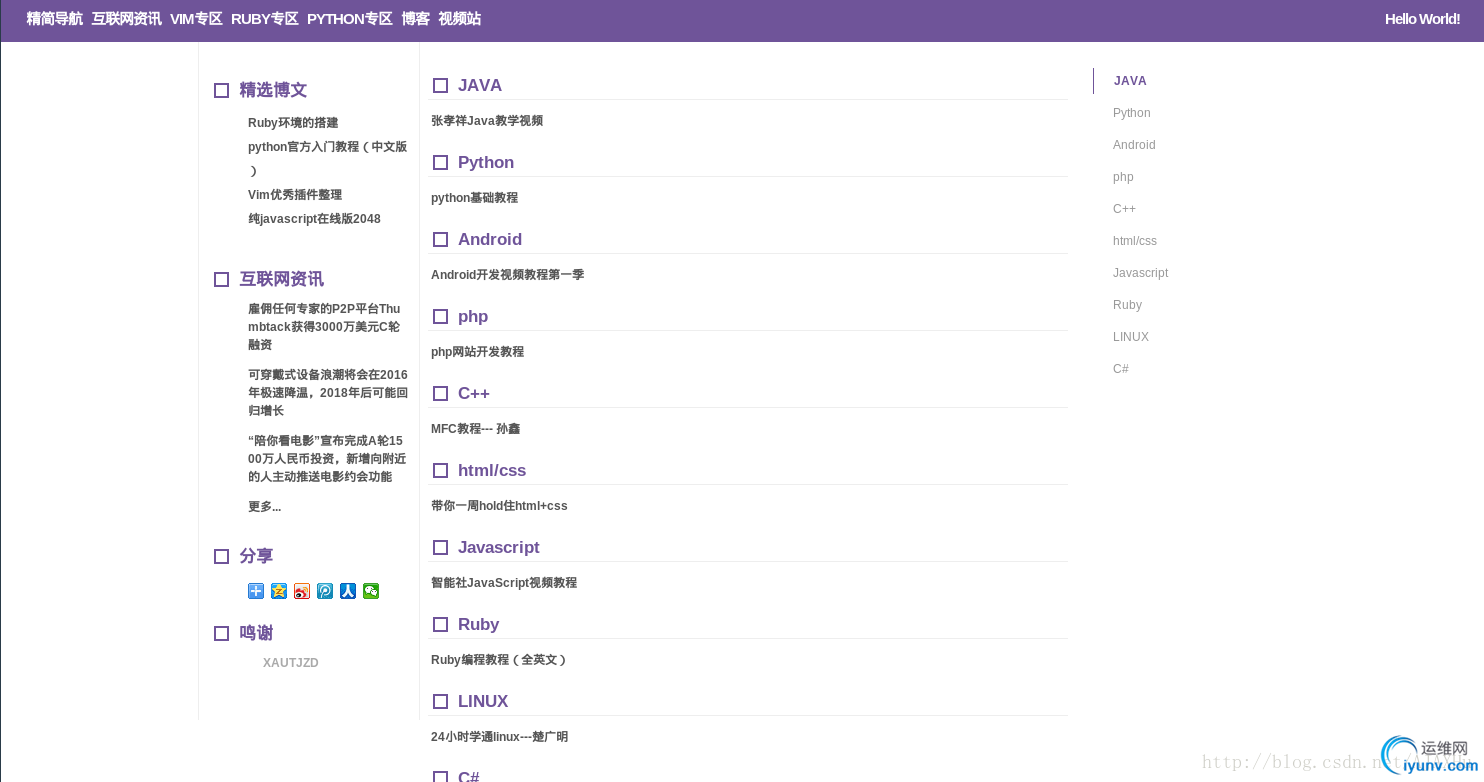The width and height of the screenshot is (1484, 782).
Task: Click the php section heading in main content
Action: (473, 317)
